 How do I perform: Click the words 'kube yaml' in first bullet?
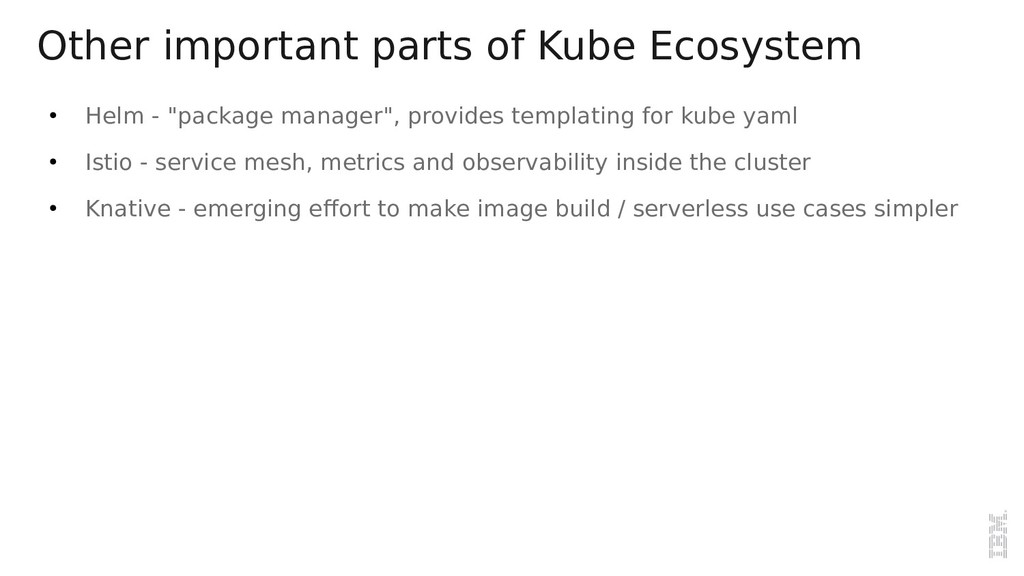click(739, 116)
